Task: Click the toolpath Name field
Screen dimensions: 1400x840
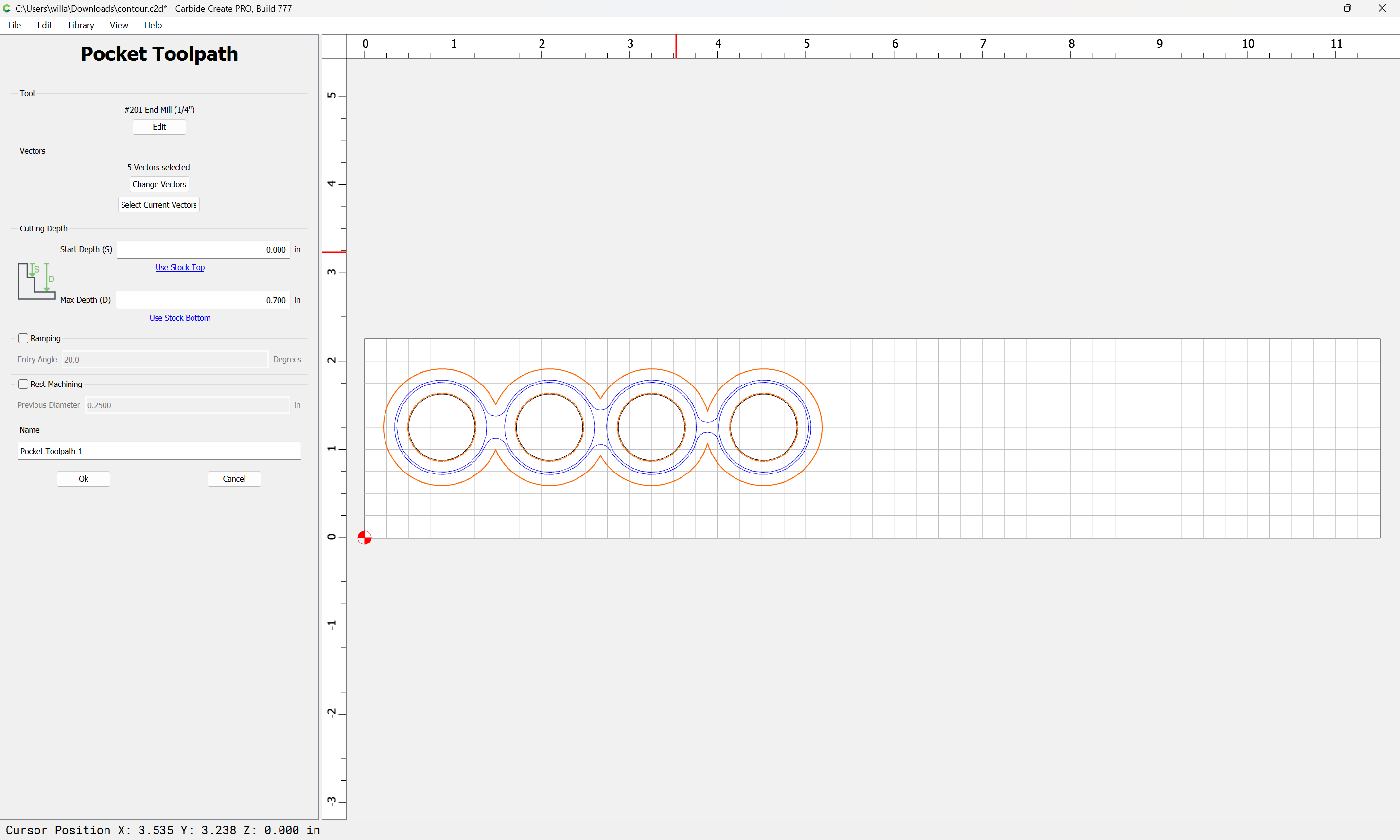Action: tap(159, 451)
